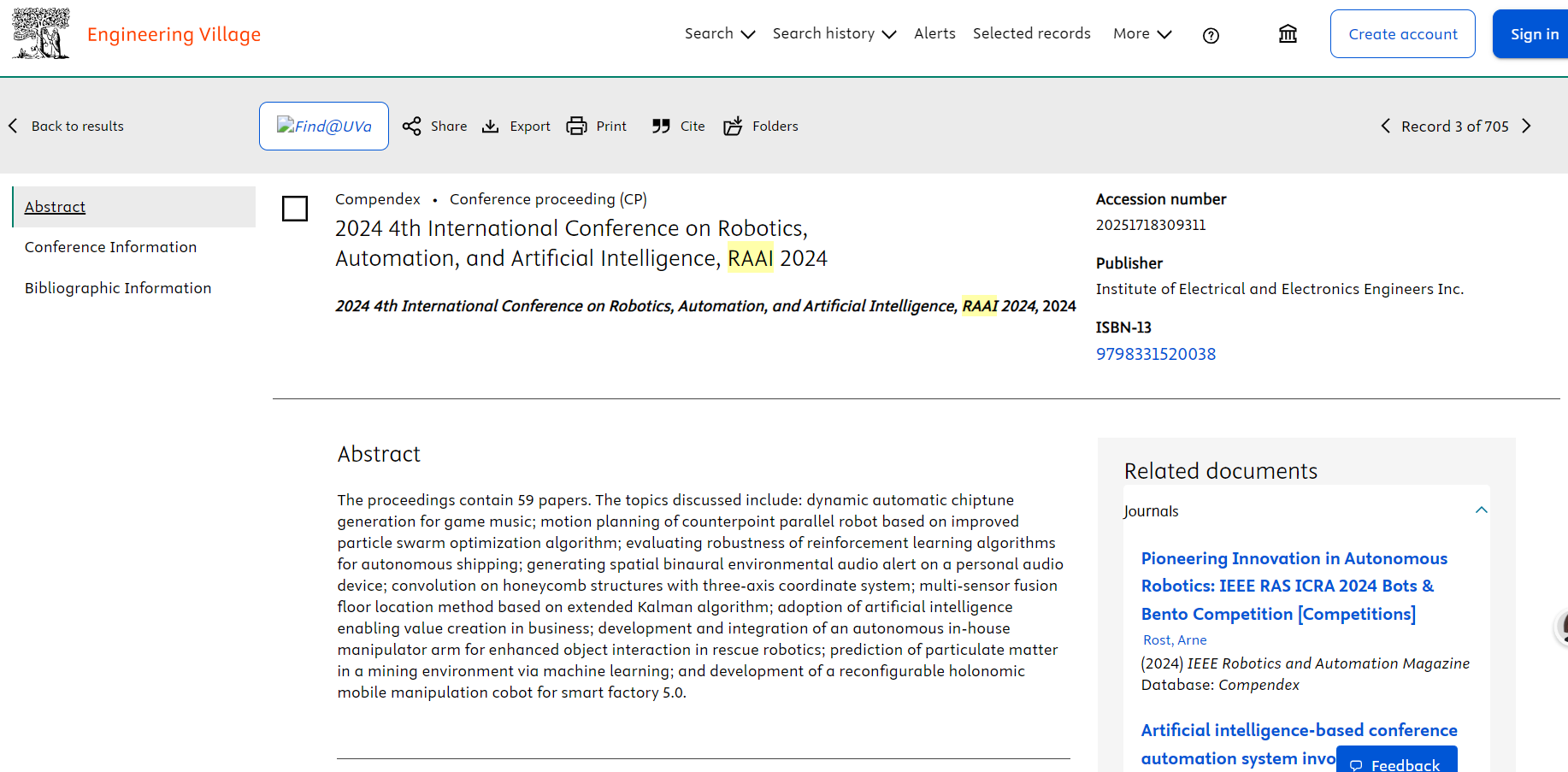Go to next record arrow

[1527, 126]
